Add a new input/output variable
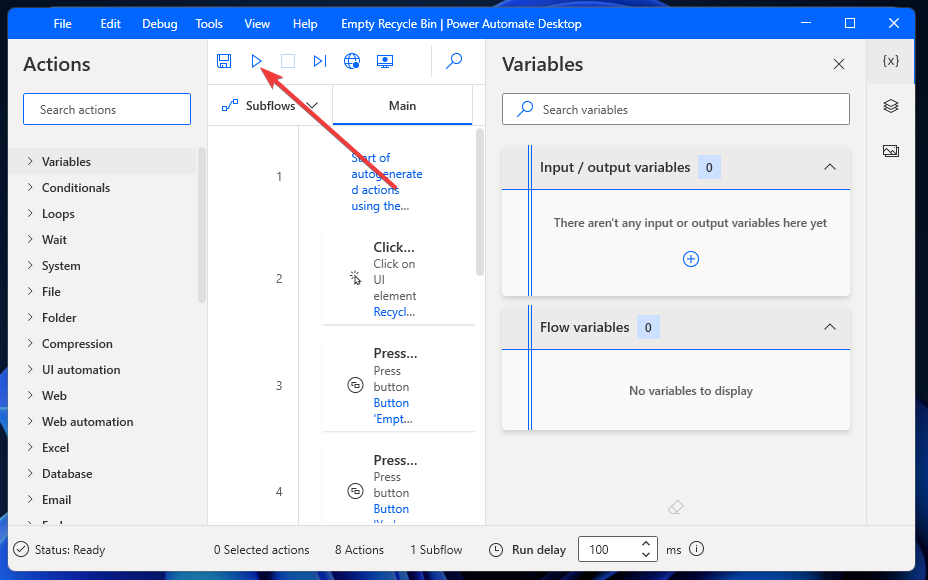 tap(691, 259)
